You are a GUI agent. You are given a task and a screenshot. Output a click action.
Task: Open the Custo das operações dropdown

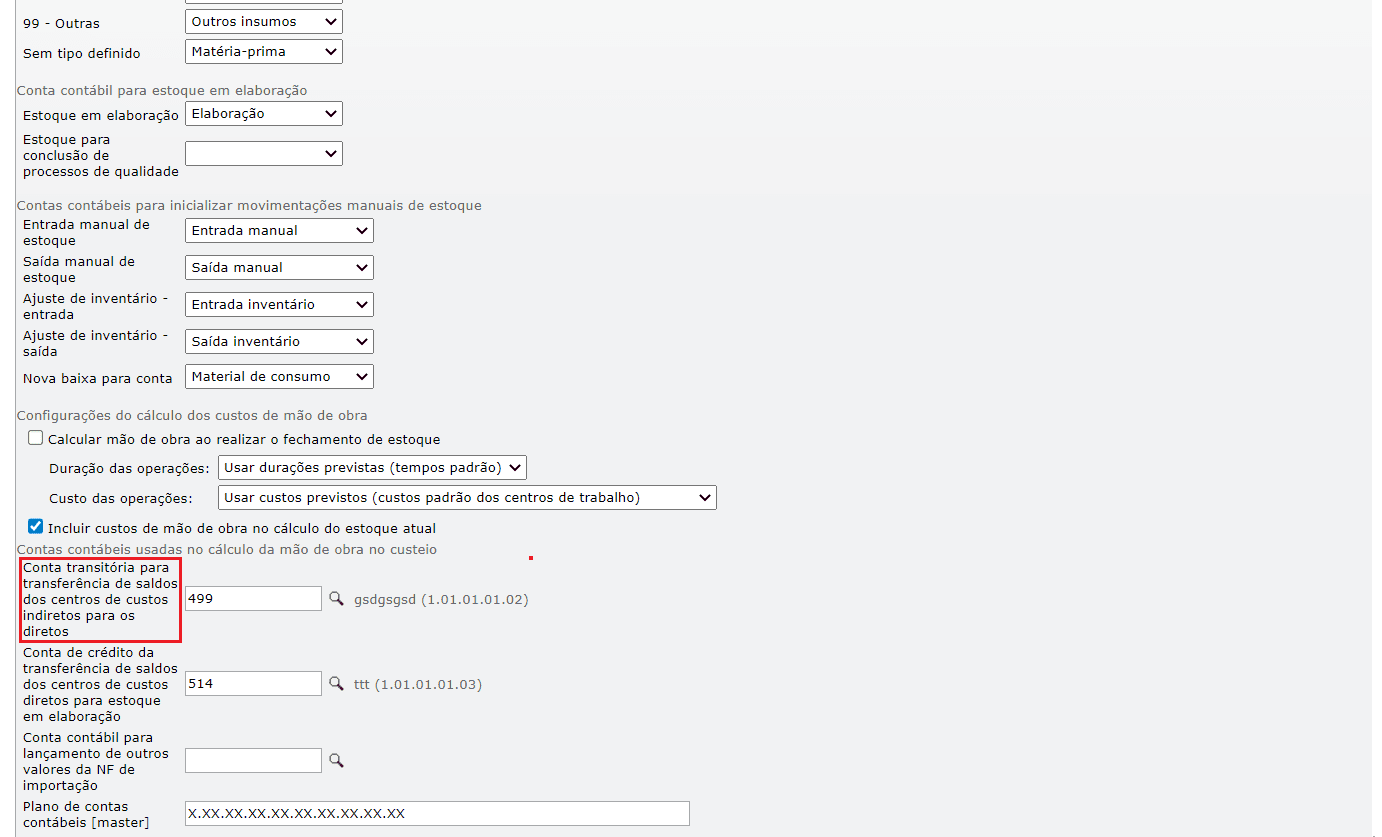pyautogui.click(x=467, y=498)
